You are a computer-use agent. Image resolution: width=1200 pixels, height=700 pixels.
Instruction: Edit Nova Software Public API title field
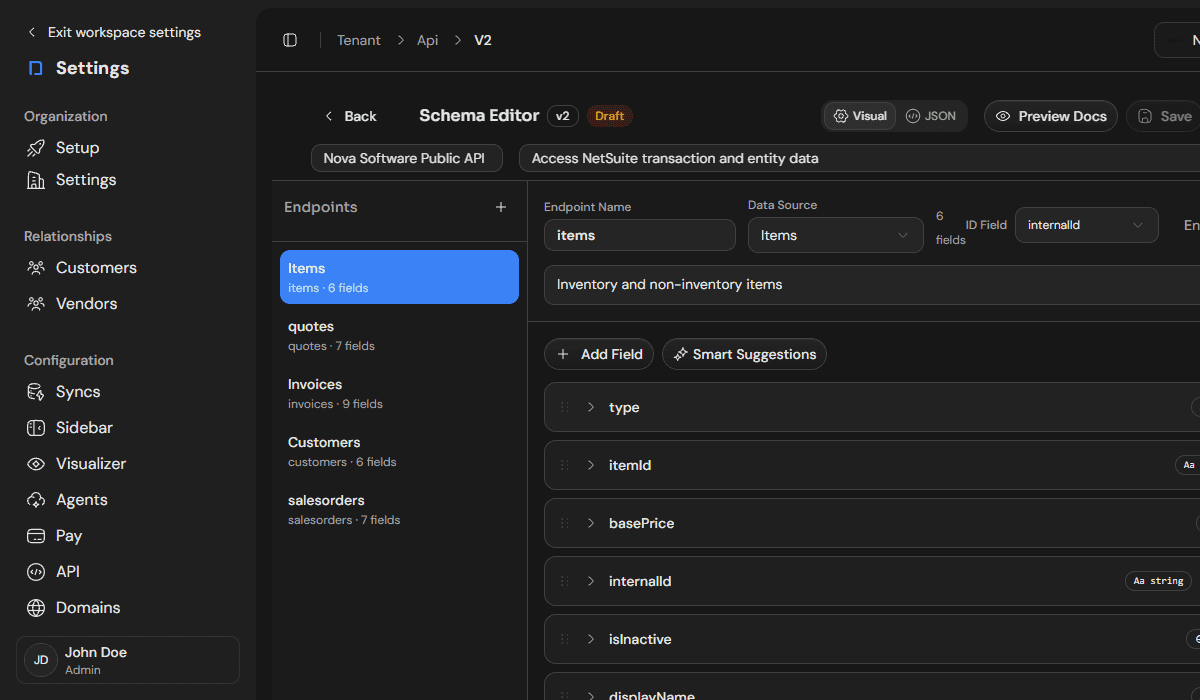(x=407, y=158)
